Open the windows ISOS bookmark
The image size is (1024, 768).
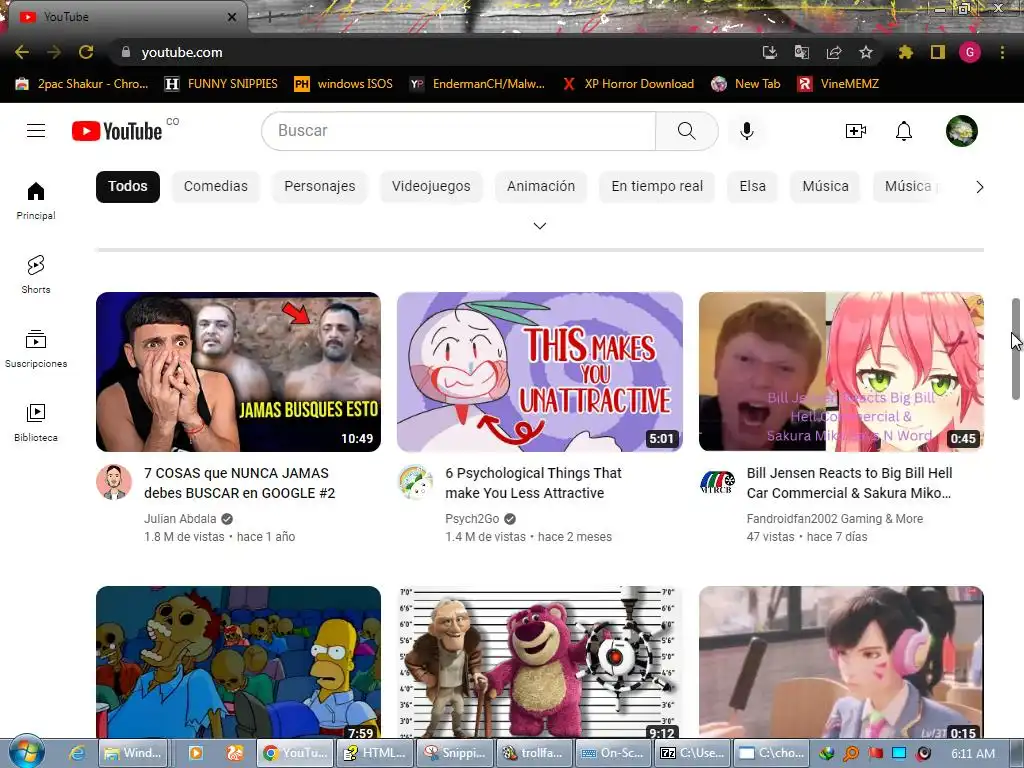(344, 84)
